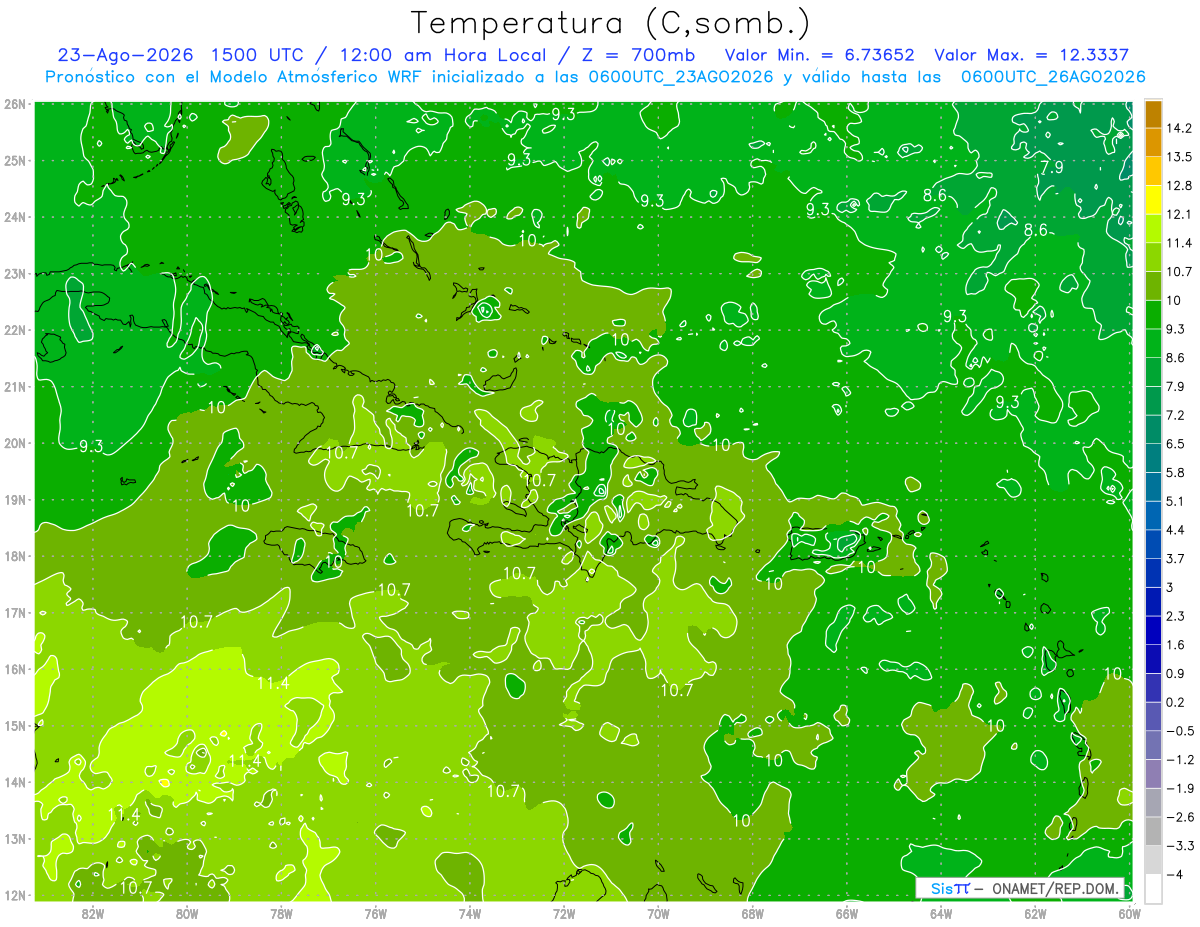
Task: Click the color bar label "5.1"
Action: coord(1175,501)
